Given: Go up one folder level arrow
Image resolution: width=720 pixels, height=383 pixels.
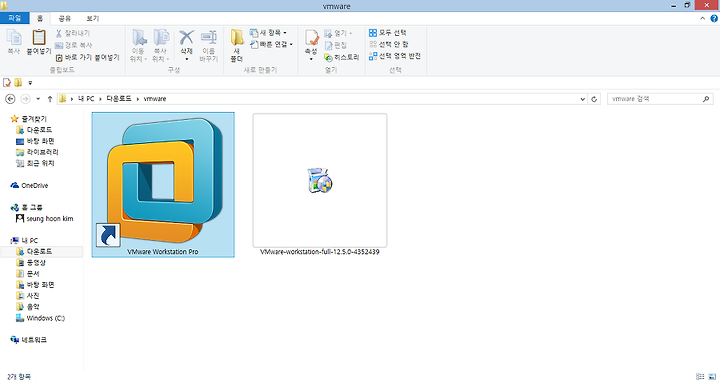Looking at the screenshot, I should point(50,99).
